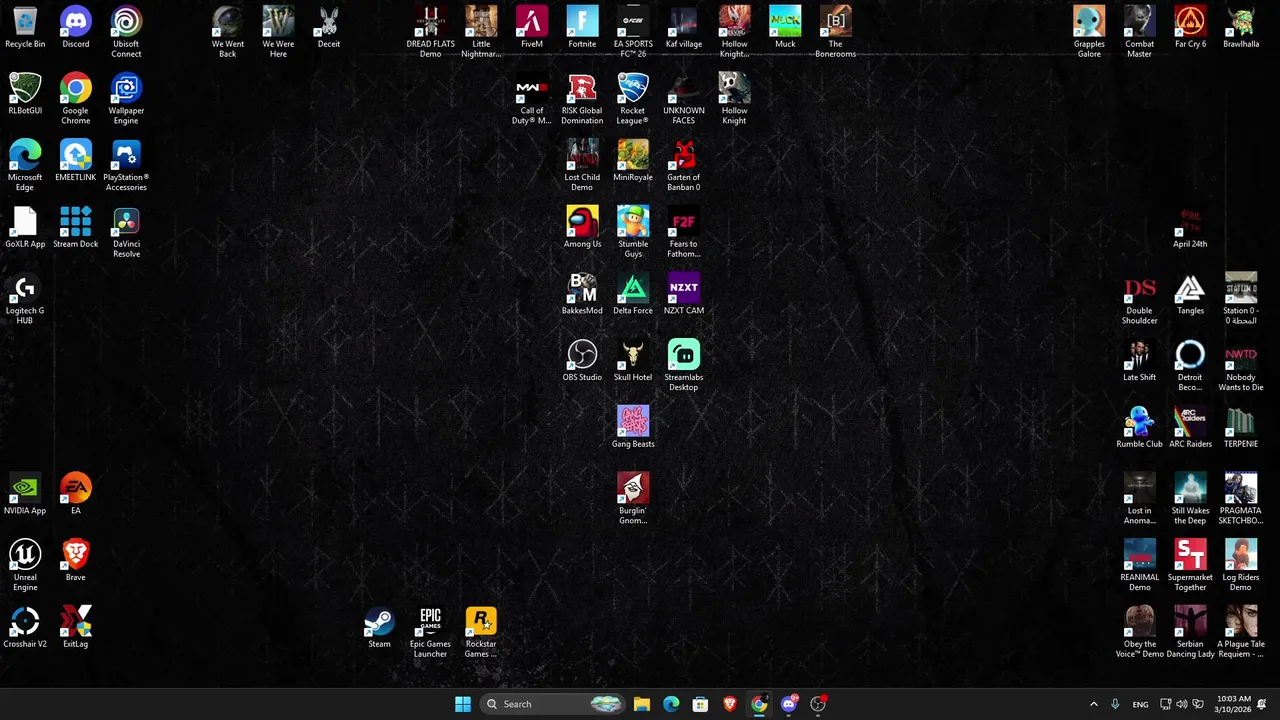The height and width of the screenshot is (720, 1280).
Task: Click the RLBotGUI desktop icon
Action: (25, 95)
